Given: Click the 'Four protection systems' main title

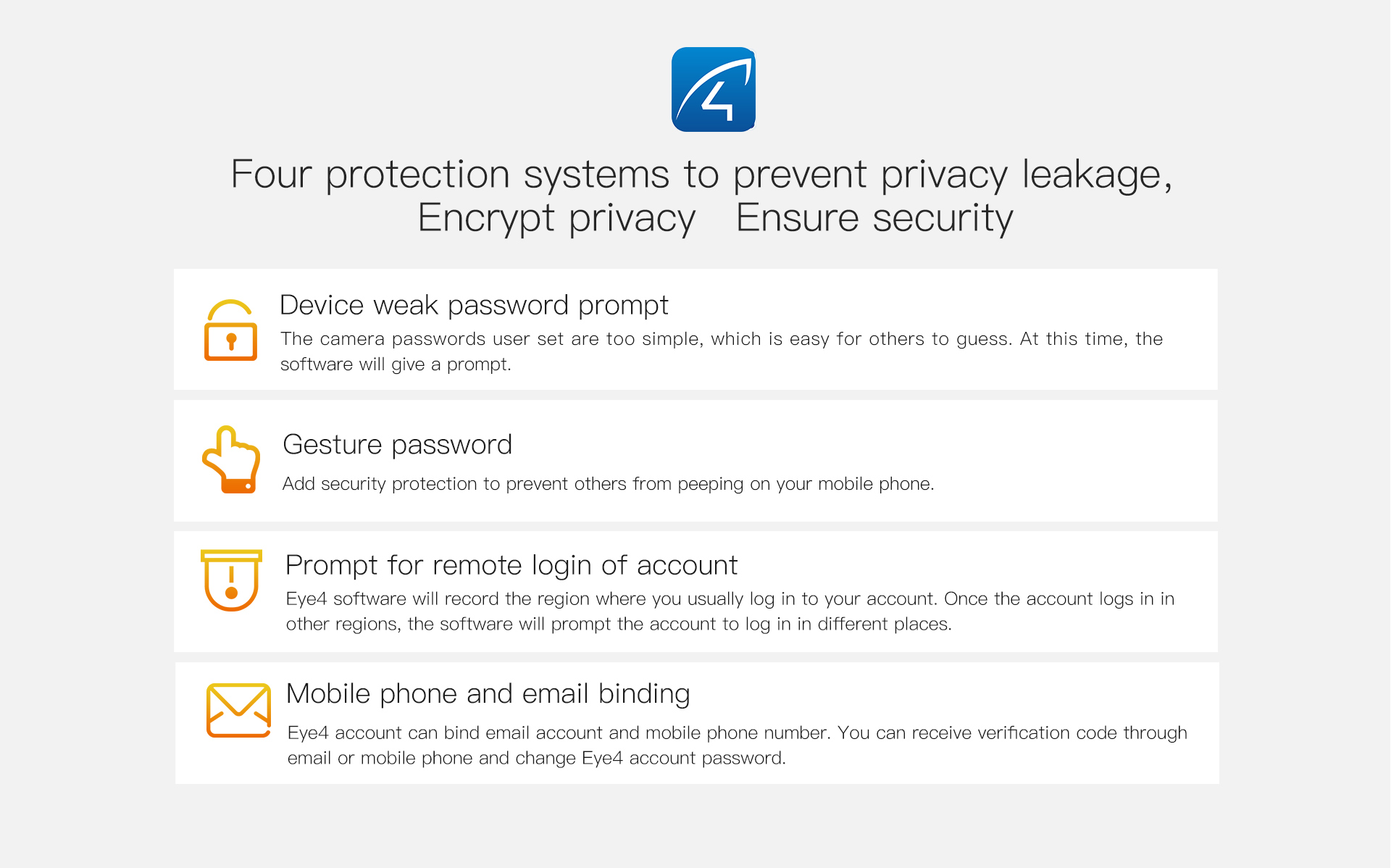Looking at the screenshot, I should [x=701, y=175].
